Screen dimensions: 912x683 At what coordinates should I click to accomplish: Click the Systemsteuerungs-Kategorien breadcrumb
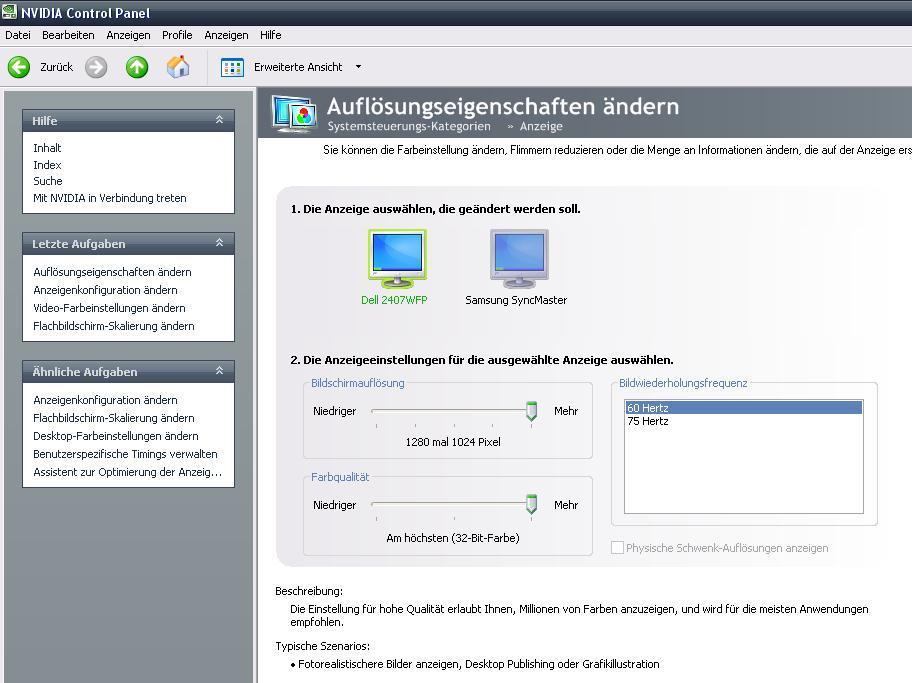pyautogui.click(x=409, y=126)
